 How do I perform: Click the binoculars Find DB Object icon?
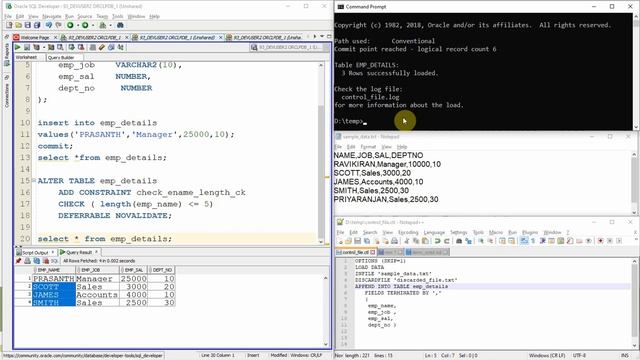120,25
